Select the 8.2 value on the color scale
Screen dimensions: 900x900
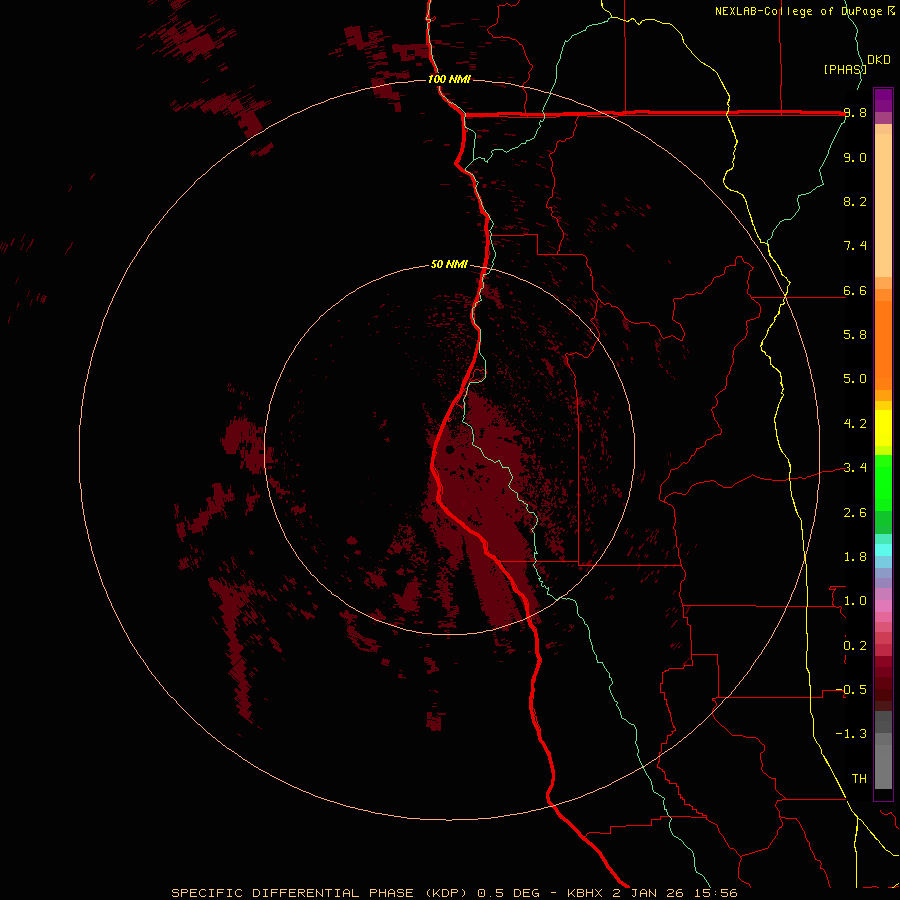pyautogui.click(x=855, y=201)
